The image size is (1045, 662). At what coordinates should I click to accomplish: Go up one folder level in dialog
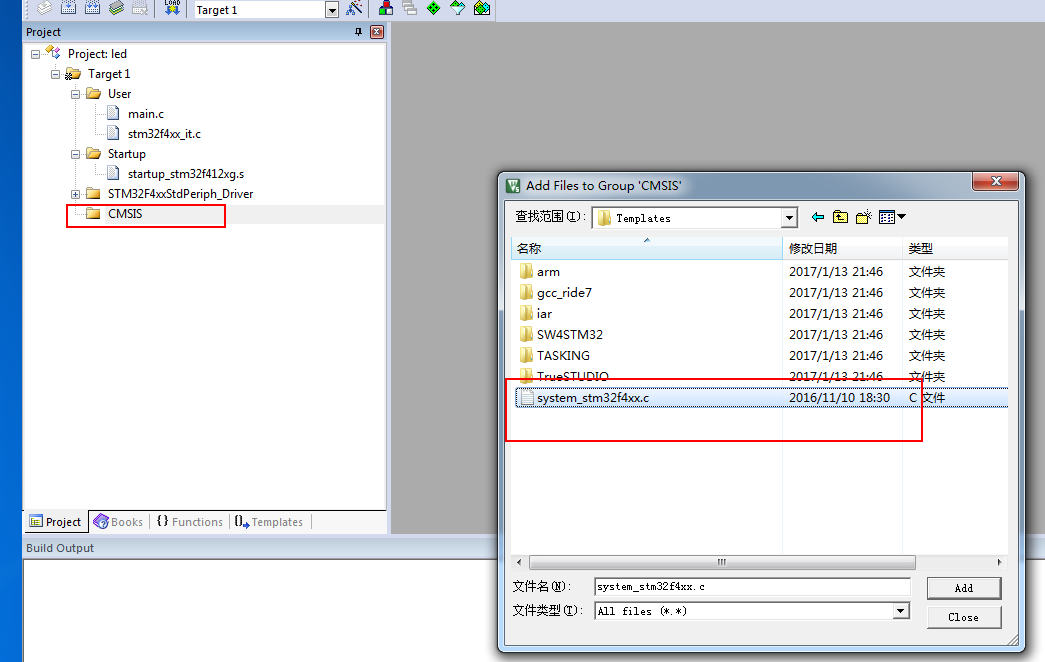click(840, 217)
